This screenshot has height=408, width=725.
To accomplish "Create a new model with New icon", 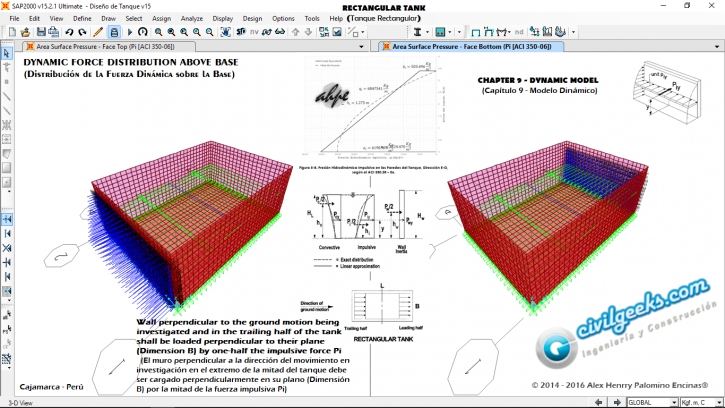I will (x=12, y=32).
